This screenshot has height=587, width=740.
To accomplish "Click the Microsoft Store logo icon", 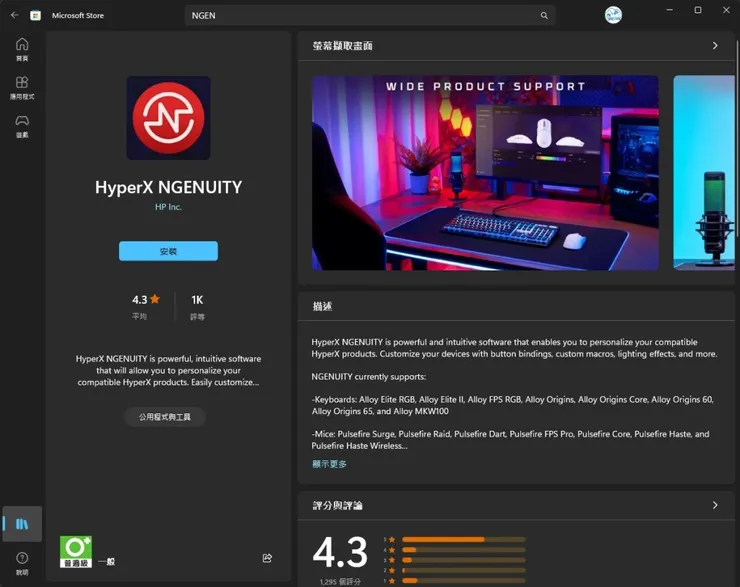I will tap(35, 15).
